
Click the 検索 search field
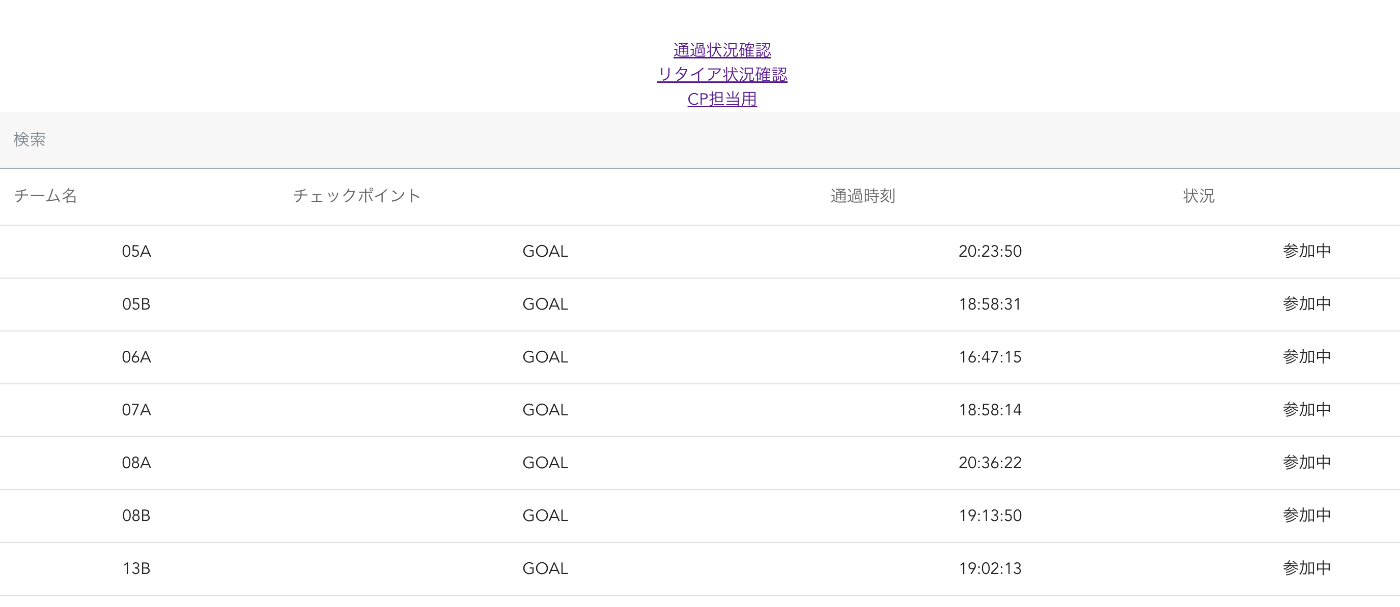click(700, 140)
